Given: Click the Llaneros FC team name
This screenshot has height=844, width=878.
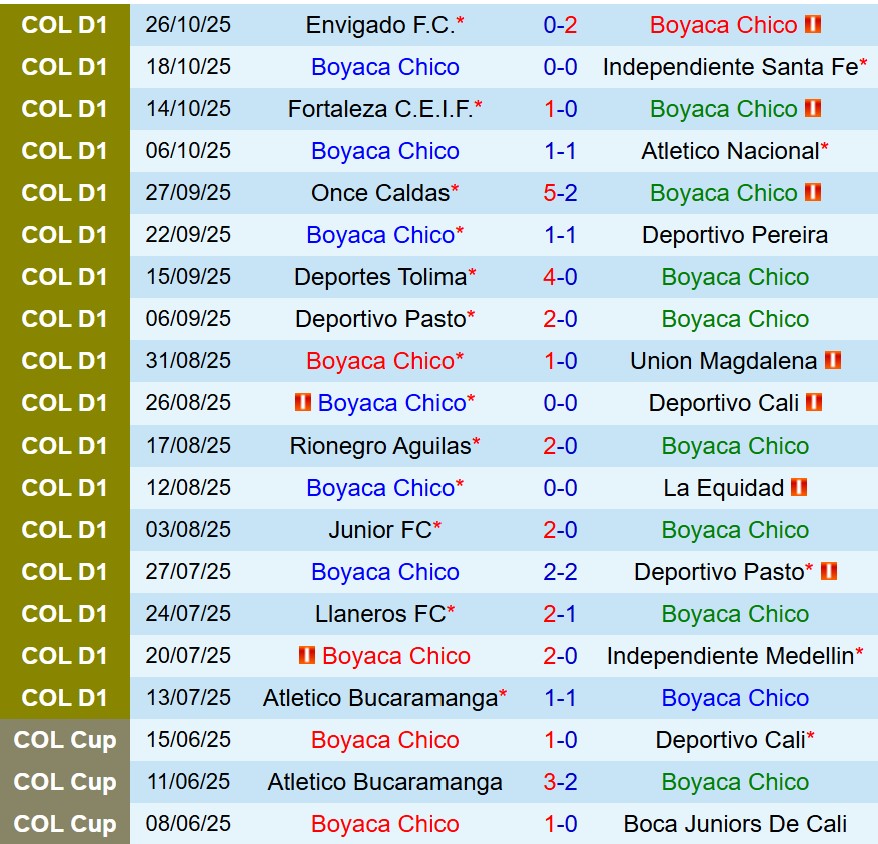Looking at the screenshot, I should [379, 614].
